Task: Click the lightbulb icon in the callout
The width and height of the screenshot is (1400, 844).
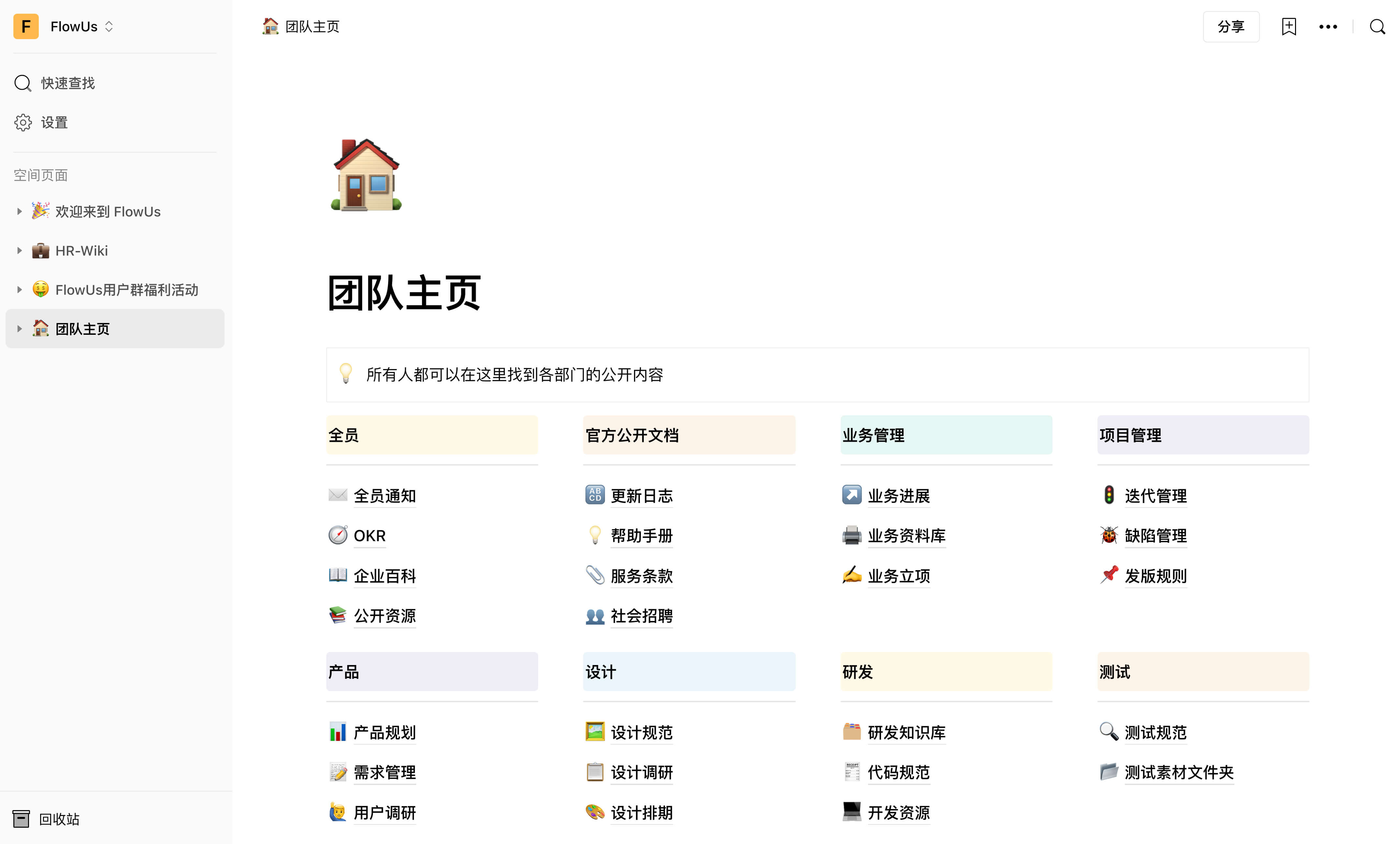Action: coord(346,373)
